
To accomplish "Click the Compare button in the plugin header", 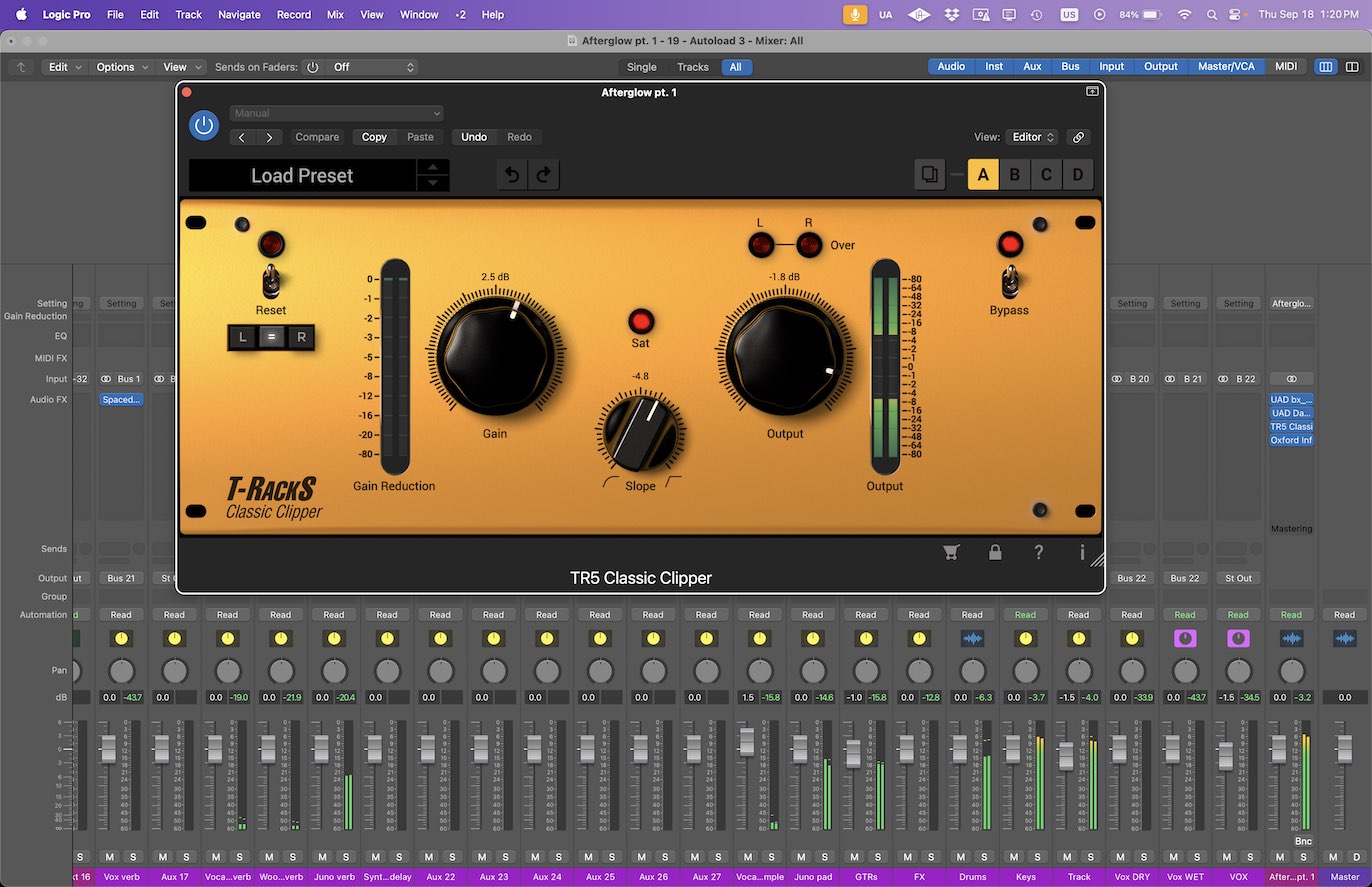I will click(x=317, y=137).
